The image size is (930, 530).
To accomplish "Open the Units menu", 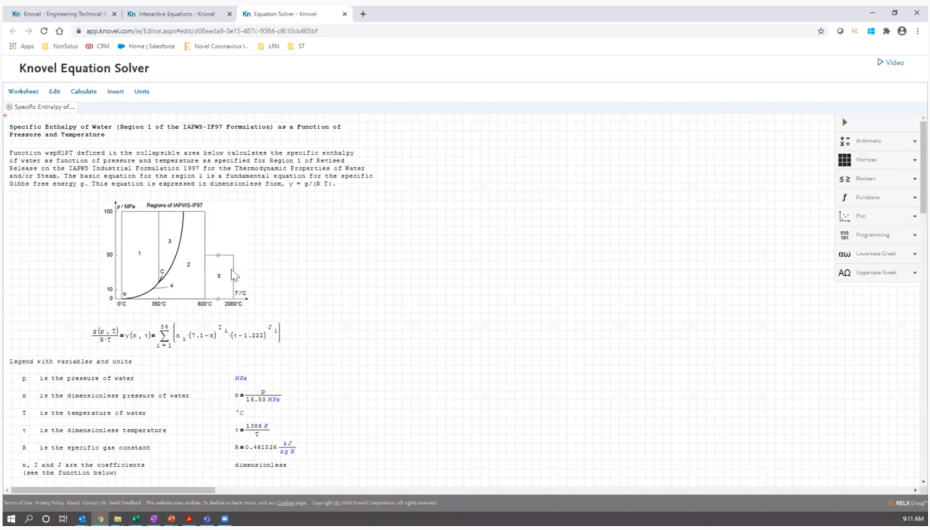I will coord(142,91).
